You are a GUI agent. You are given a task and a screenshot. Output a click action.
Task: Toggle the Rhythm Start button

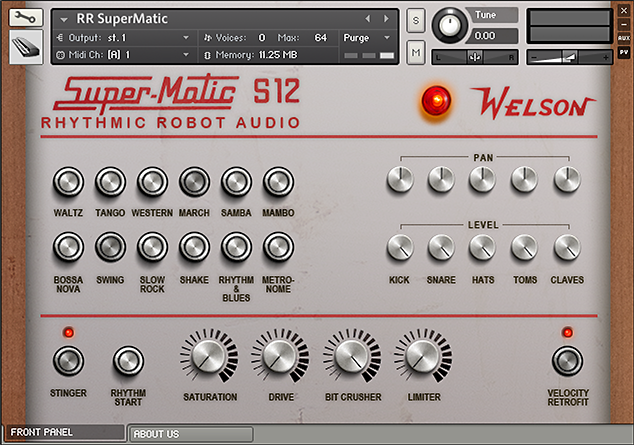pyautogui.click(x=128, y=361)
